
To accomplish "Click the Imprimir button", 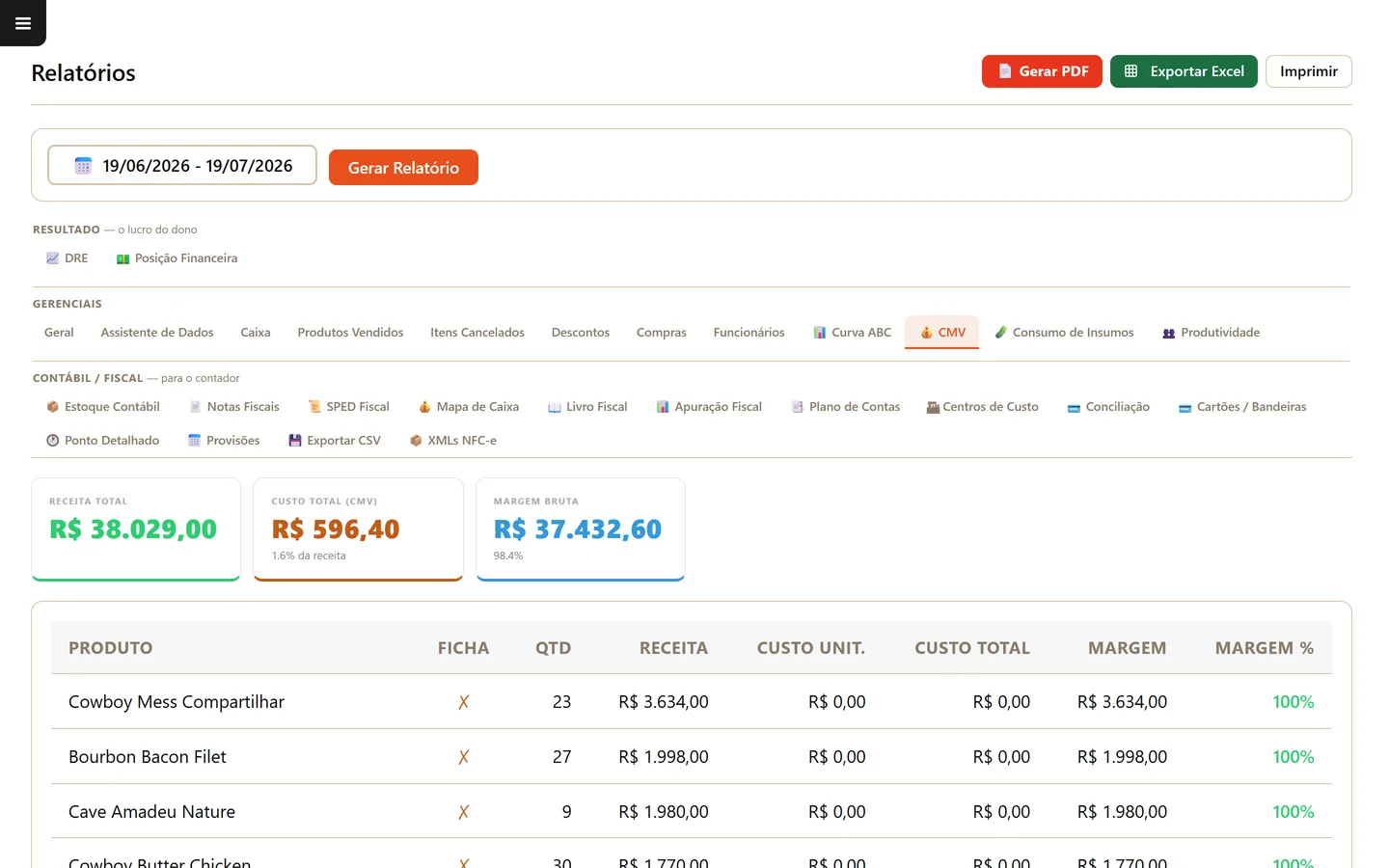I will point(1308,71).
